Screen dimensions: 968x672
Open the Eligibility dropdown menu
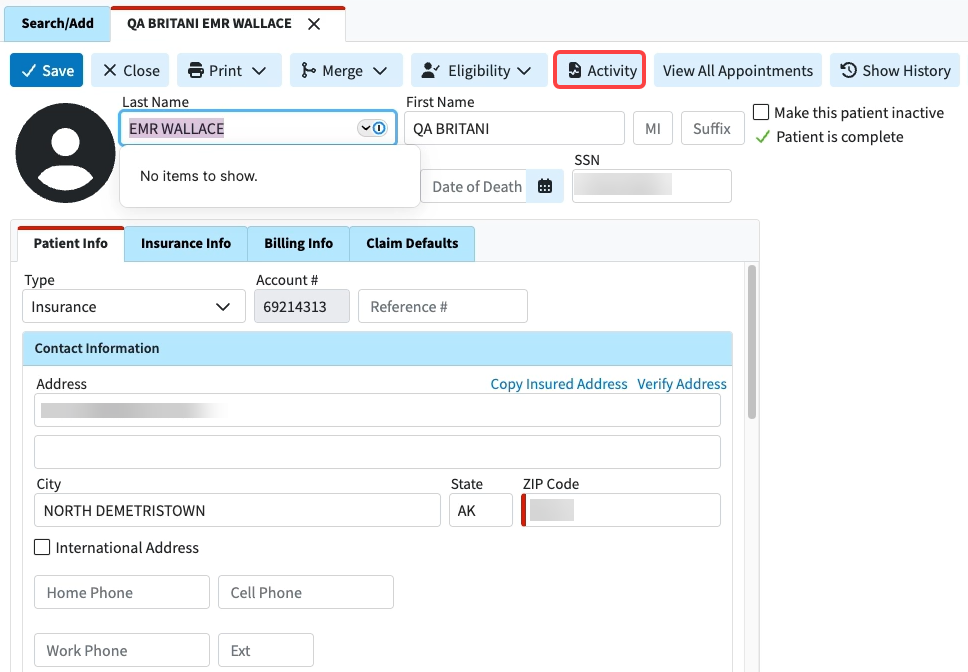(478, 70)
